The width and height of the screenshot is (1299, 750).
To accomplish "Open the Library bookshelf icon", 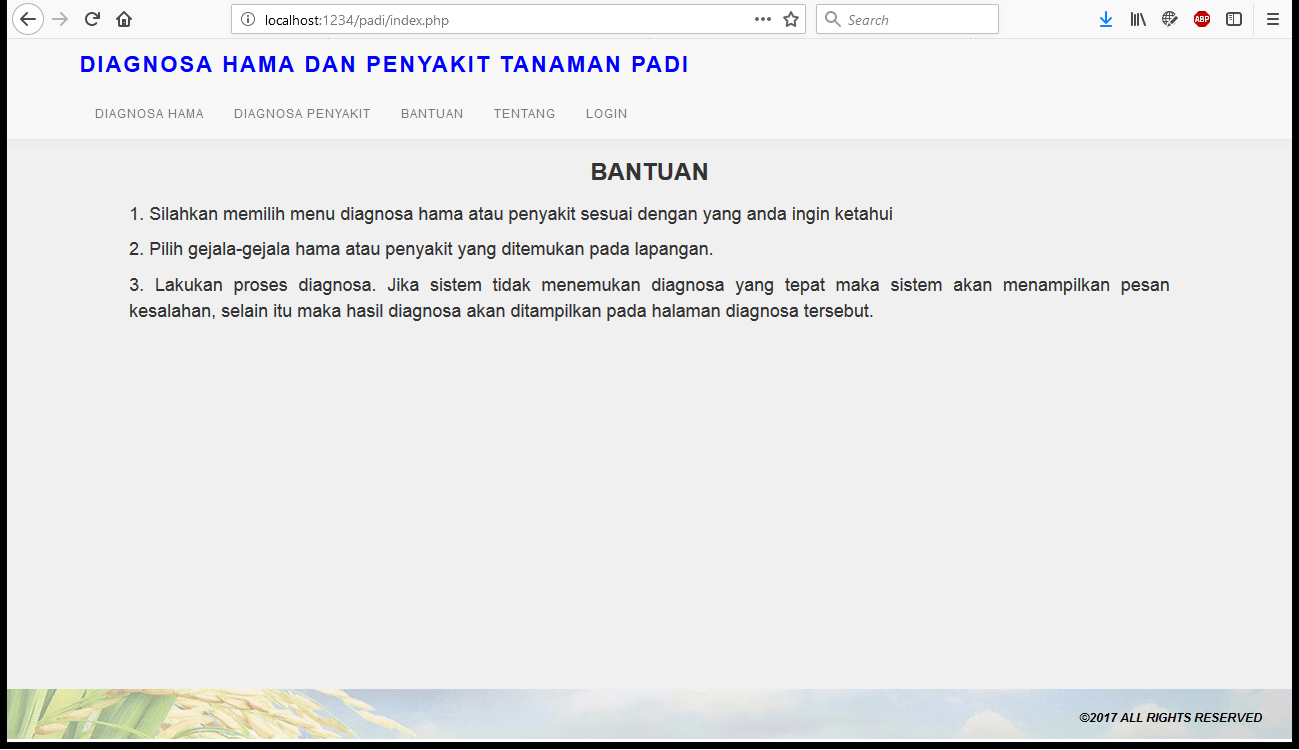I will pyautogui.click(x=1138, y=19).
